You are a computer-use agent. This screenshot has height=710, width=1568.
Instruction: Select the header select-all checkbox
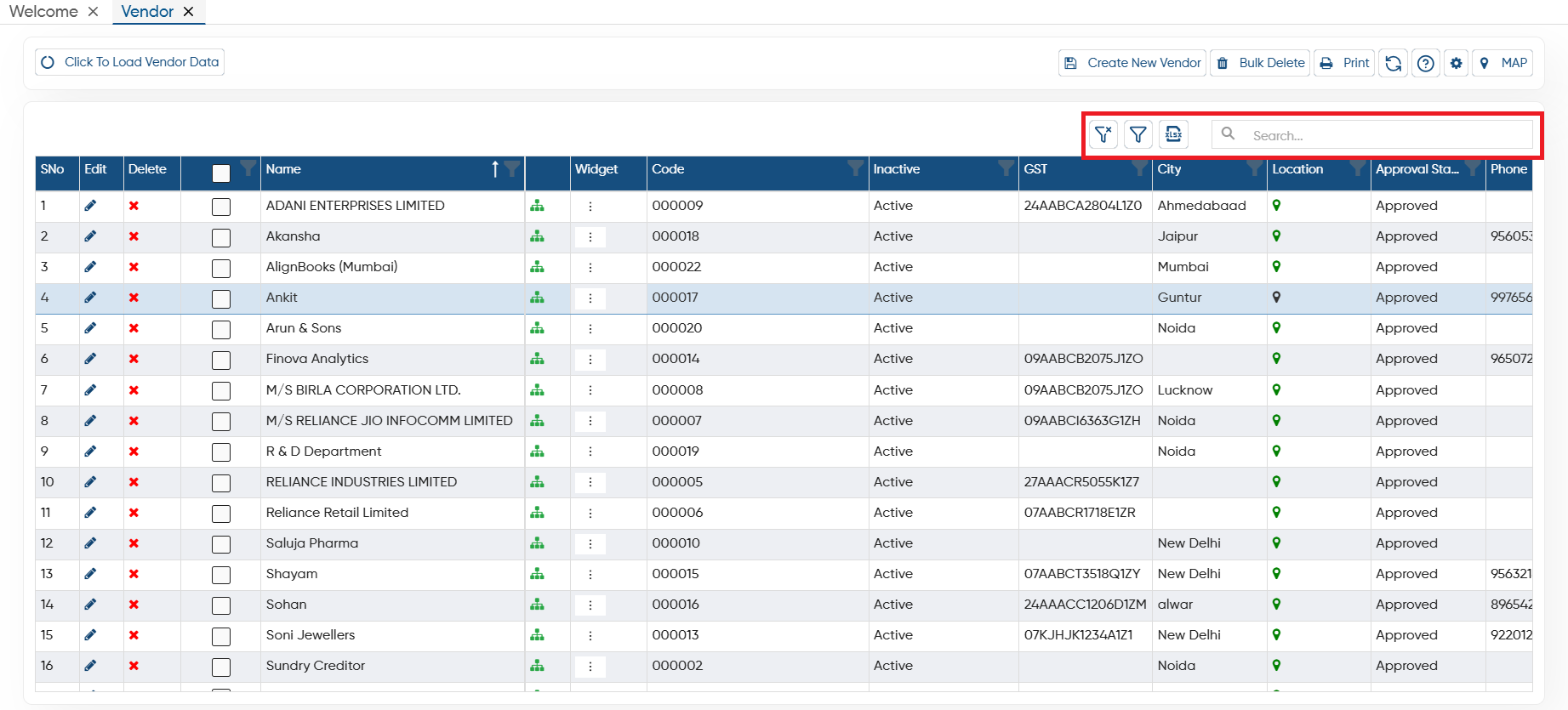coord(221,173)
